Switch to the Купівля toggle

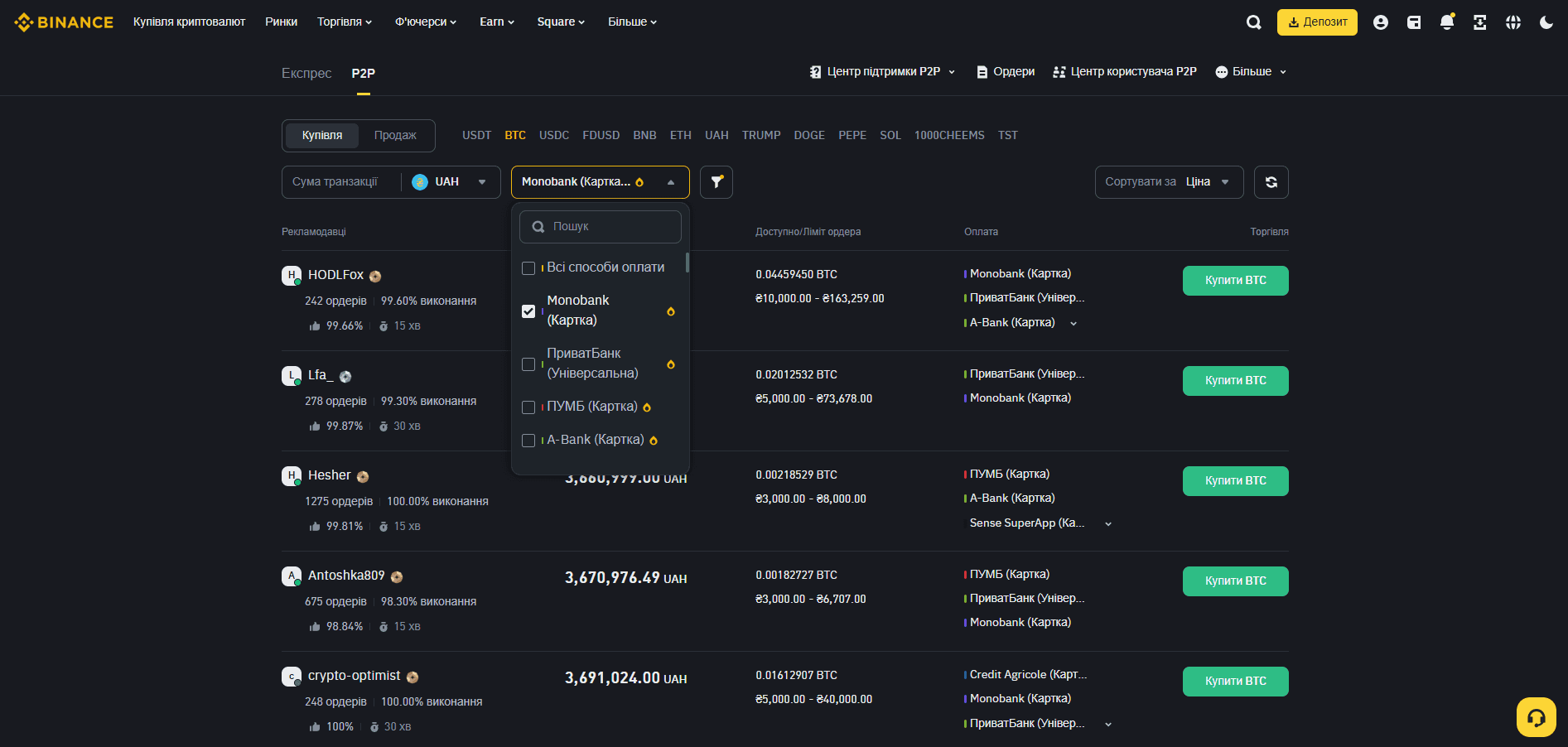click(x=322, y=136)
